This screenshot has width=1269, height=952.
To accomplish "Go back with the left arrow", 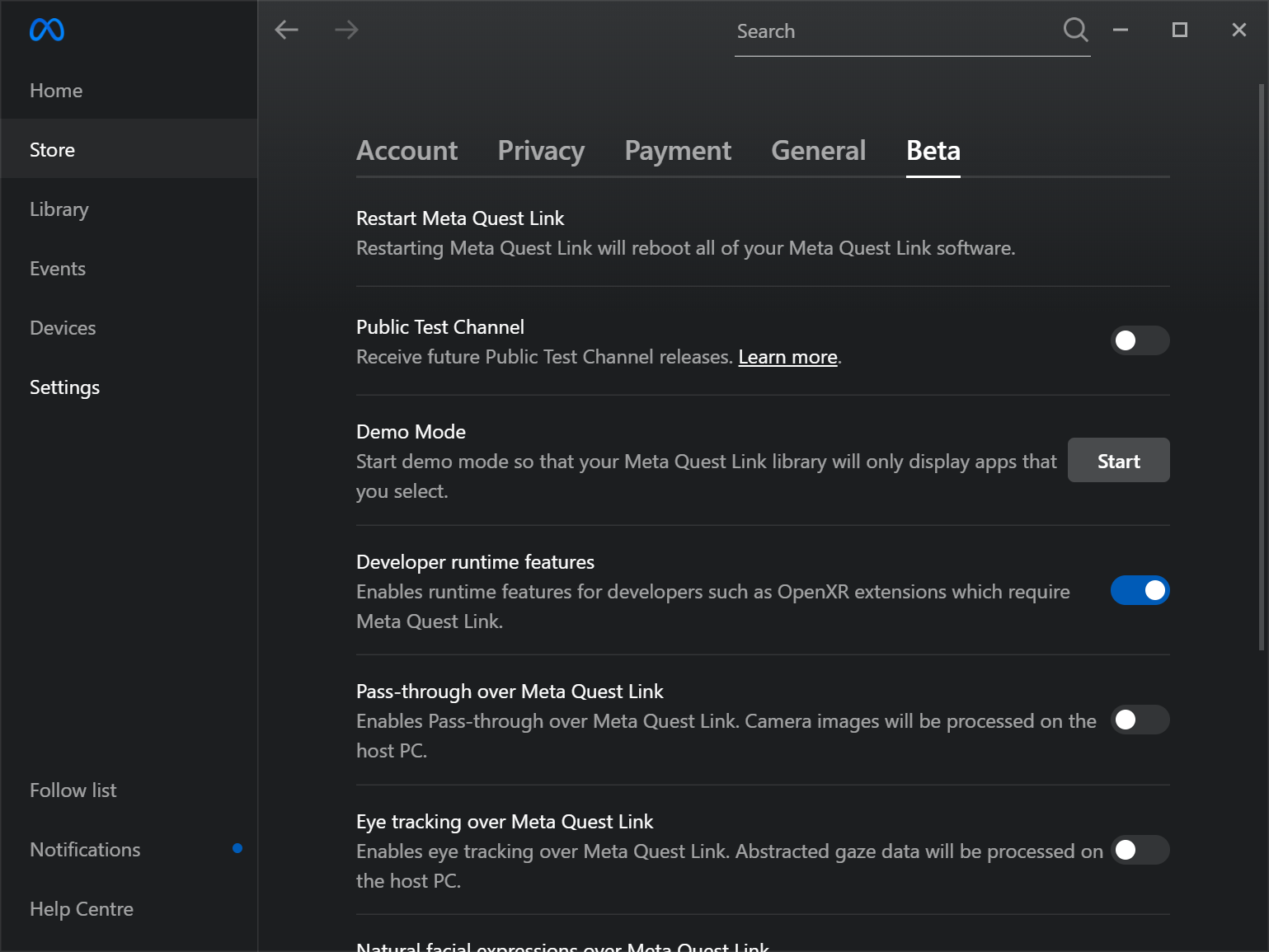I will pyautogui.click(x=286, y=30).
